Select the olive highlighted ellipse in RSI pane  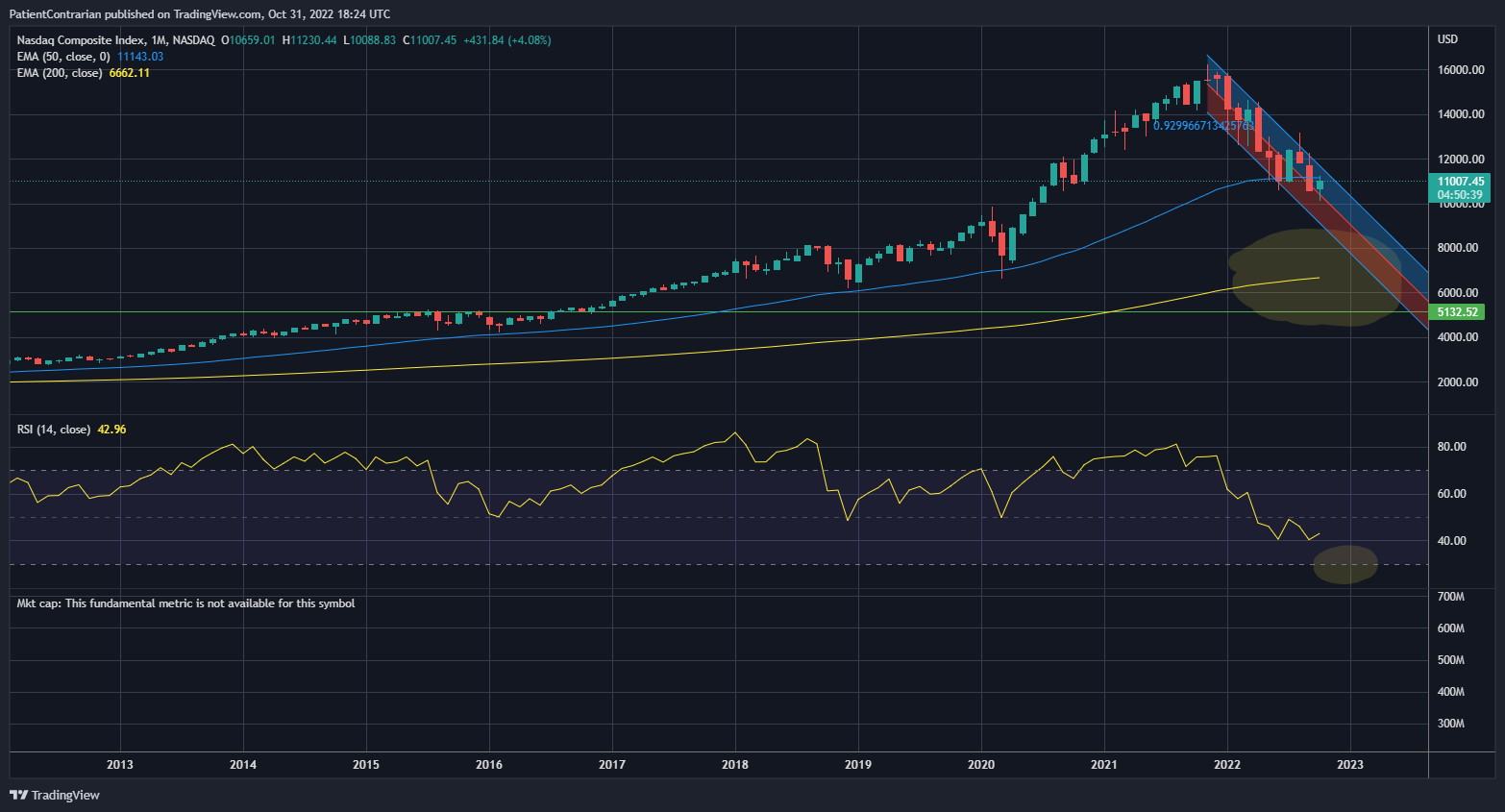pyautogui.click(x=1345, y=565)
